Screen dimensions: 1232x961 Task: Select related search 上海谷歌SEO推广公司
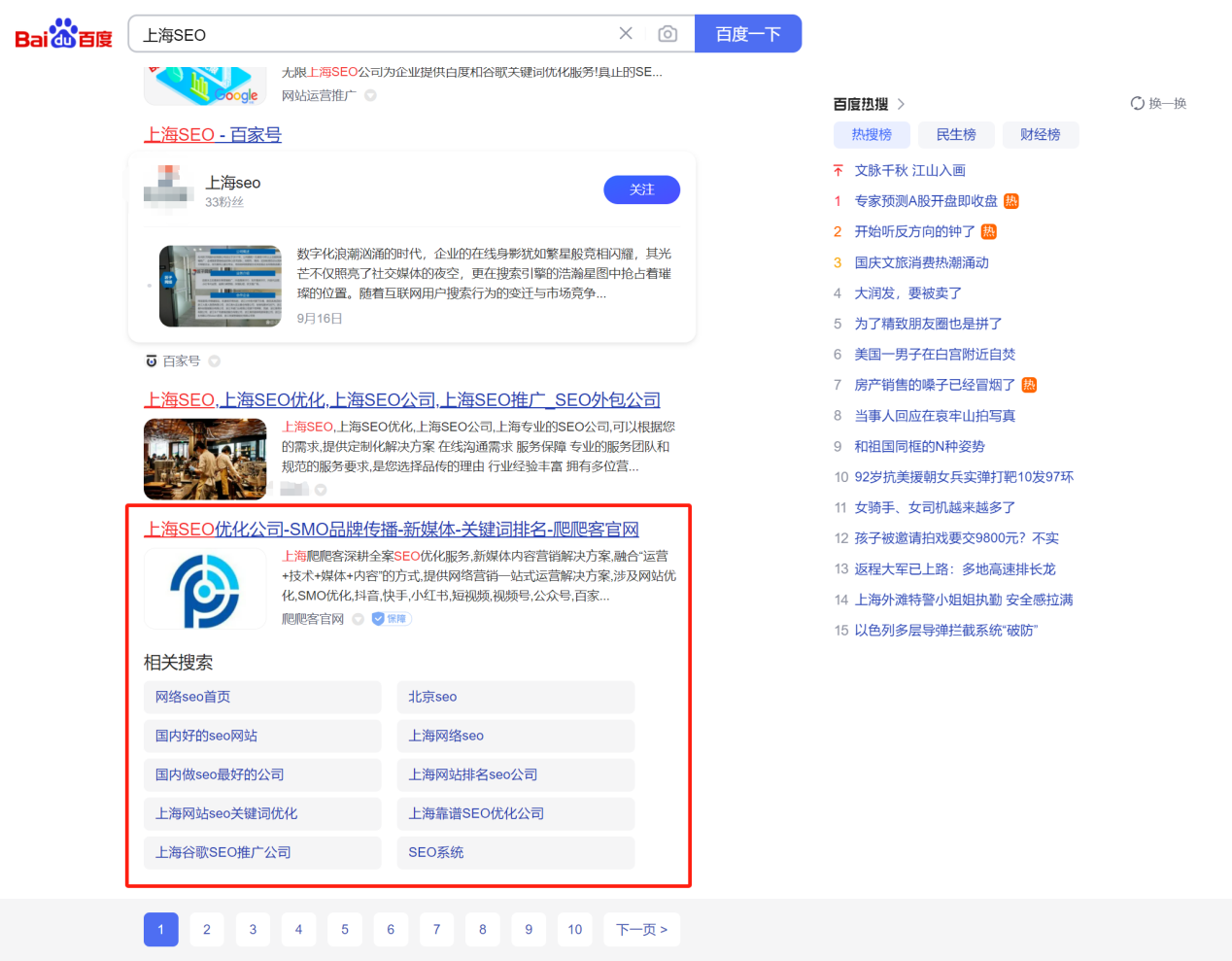point(262,852)
